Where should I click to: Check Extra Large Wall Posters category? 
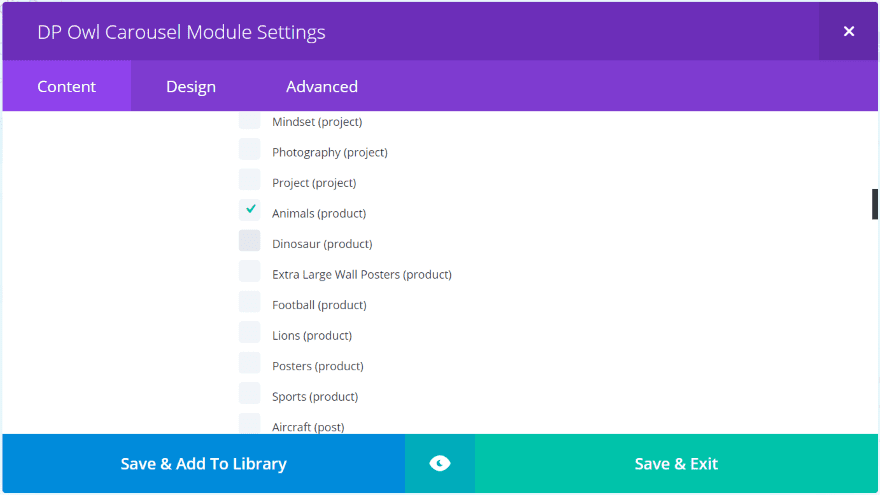coord(250,272)
